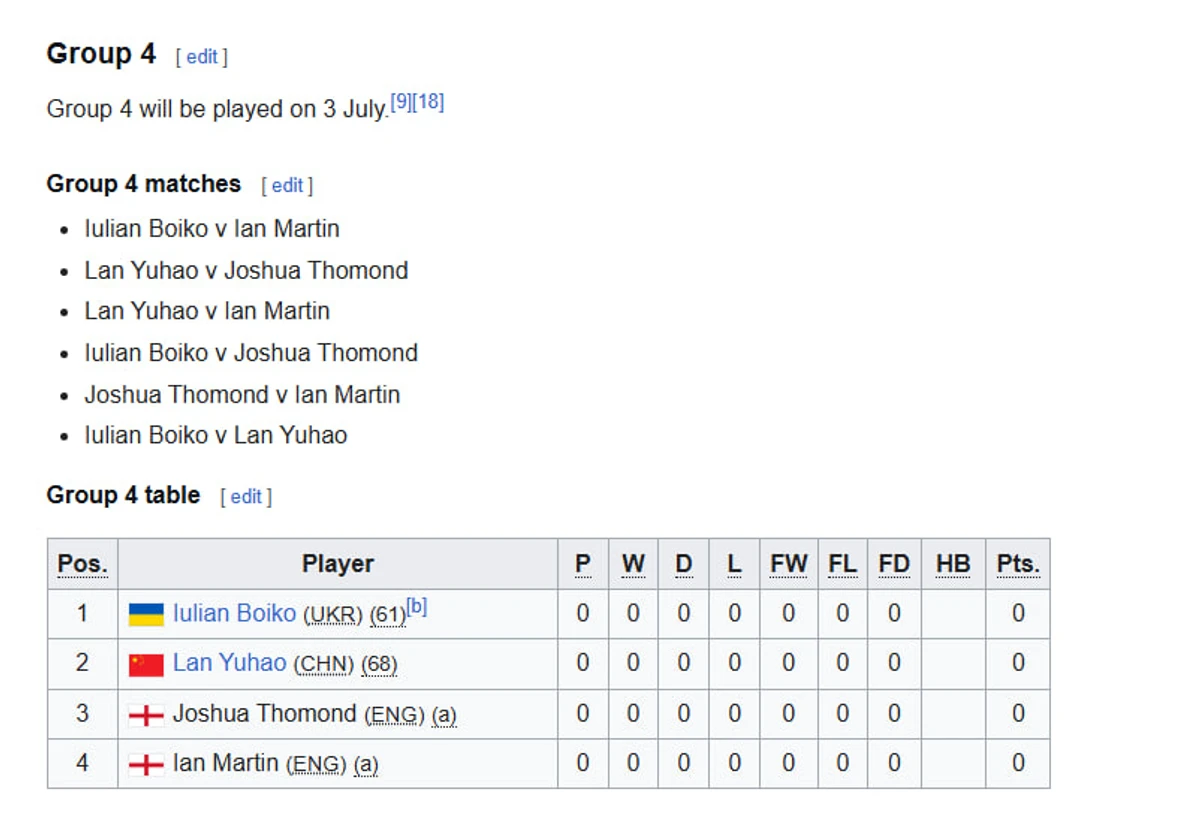The image size is (1200, 823).
Task: Edit the Group 4 matches section
Action: tap(287, 185)
